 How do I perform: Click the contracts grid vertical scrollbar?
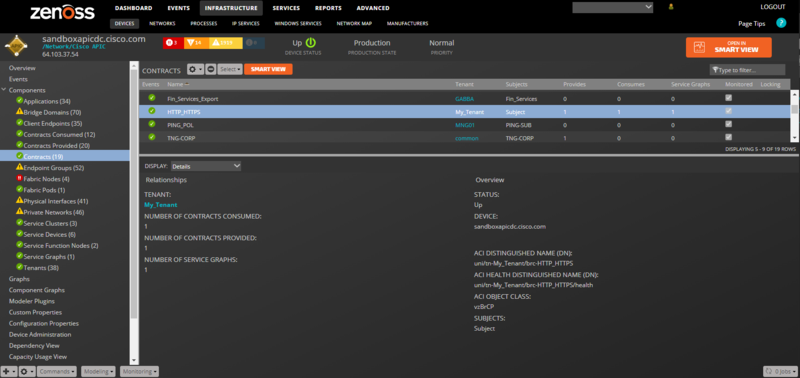[794, 115]
